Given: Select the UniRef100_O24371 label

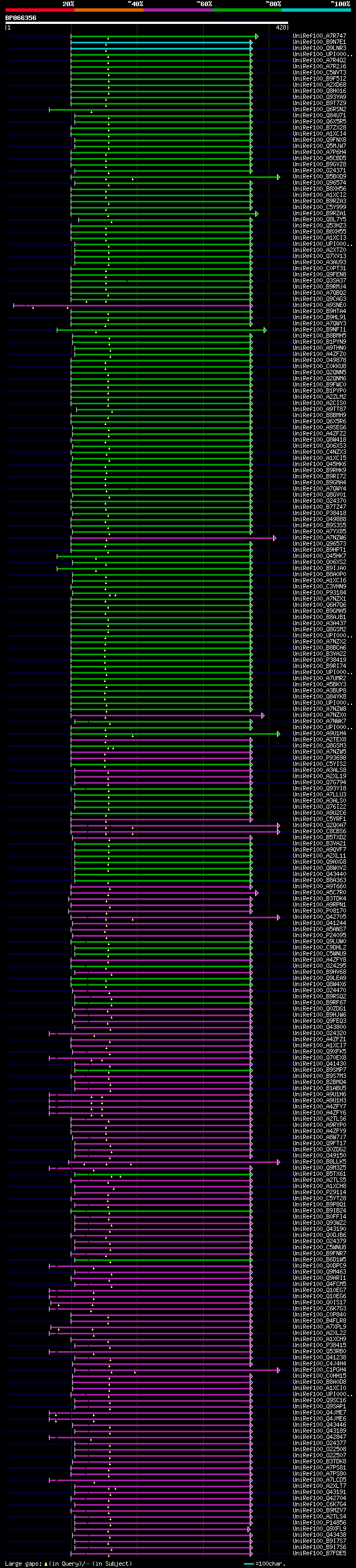Looking at the screenshot, I should click(x=319, y=170).
